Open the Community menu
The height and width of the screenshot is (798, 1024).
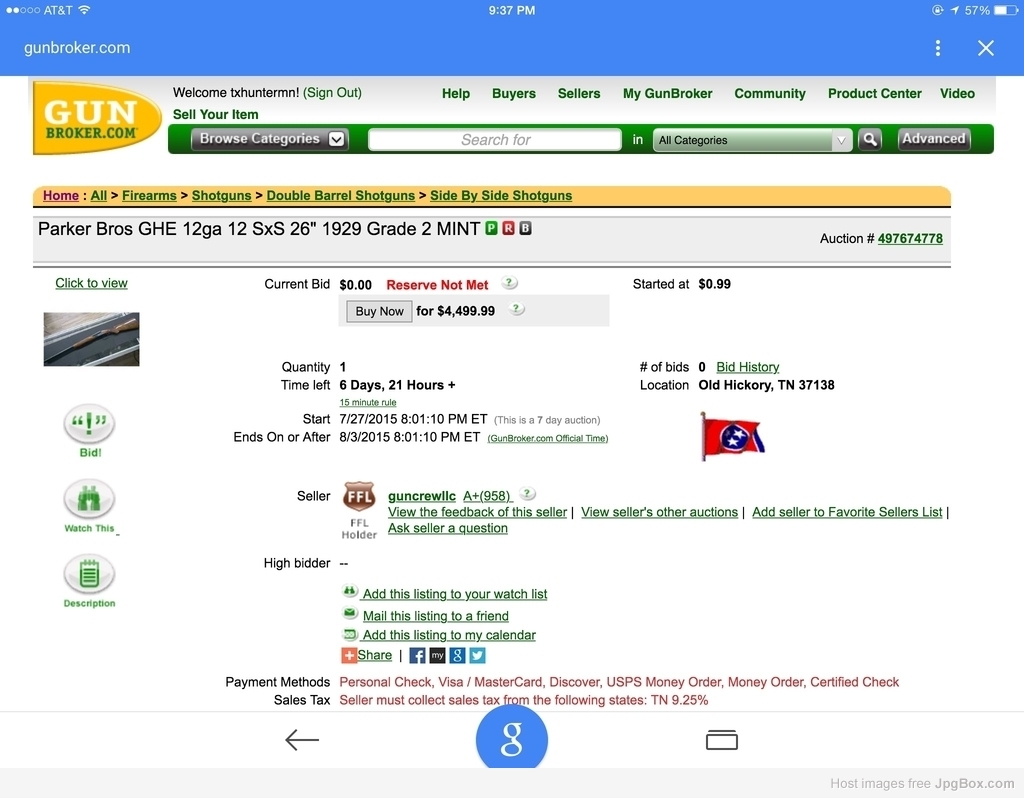(x=770, y=93)
